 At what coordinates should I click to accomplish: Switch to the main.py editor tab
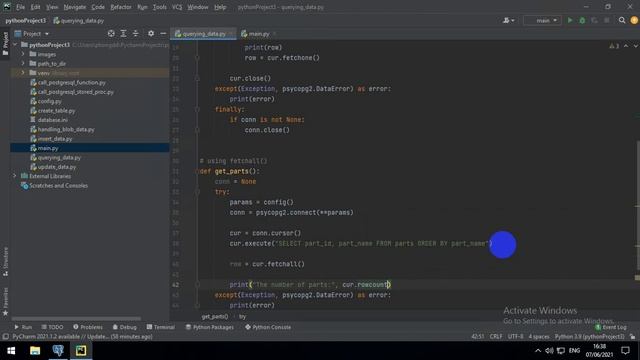[258, 34]
